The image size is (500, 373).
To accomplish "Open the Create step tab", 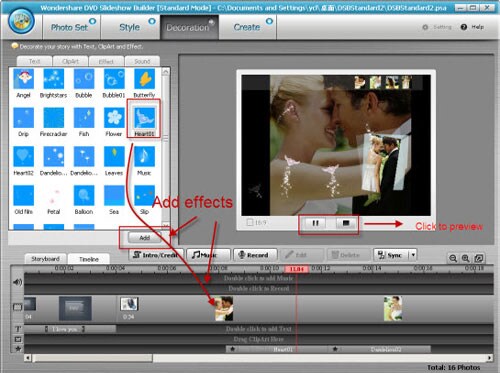I will [x=248, y=27].
